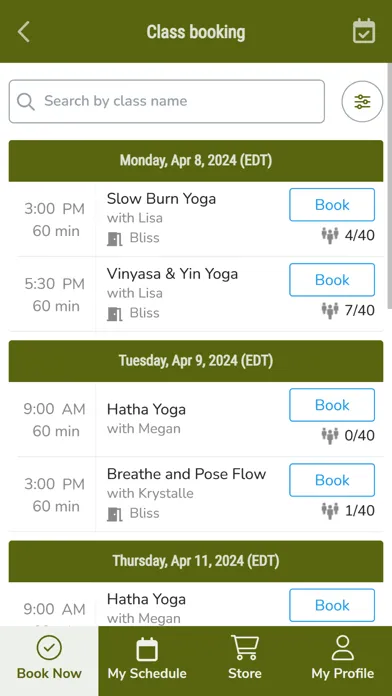Focus the Search by class name field
This screenshot has height=696, width=392.
pos(166,102)
